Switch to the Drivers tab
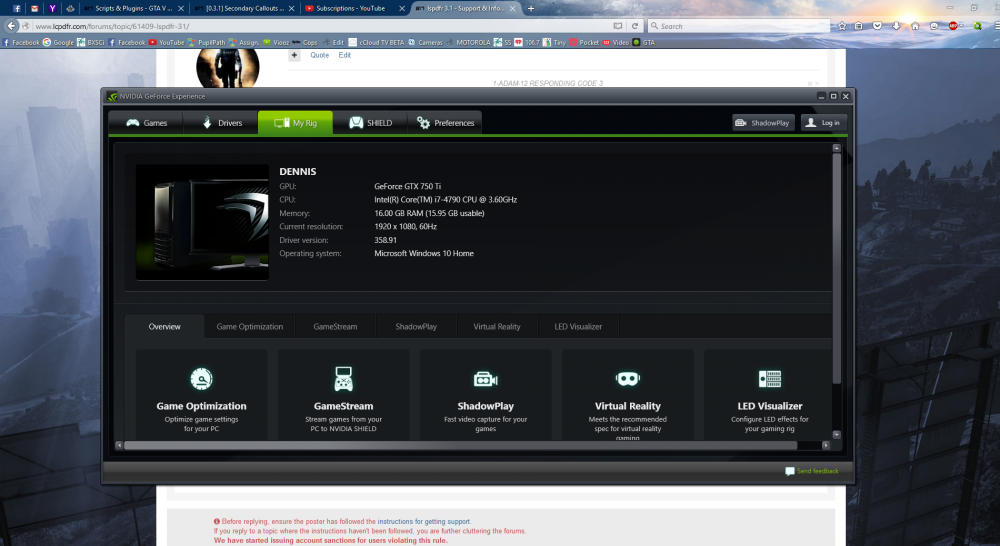Screen dimensions: 1000x546 pyautogui.click(x=221, y=122)
